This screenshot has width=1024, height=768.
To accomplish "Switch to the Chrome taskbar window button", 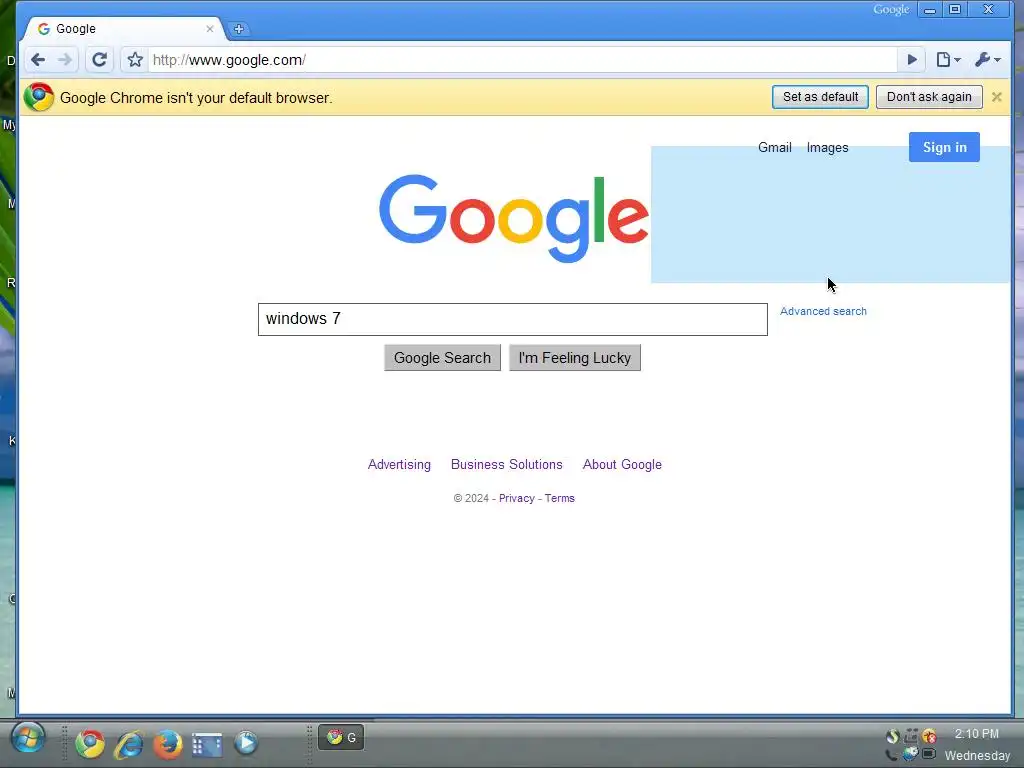I will [x=341, y=737].
